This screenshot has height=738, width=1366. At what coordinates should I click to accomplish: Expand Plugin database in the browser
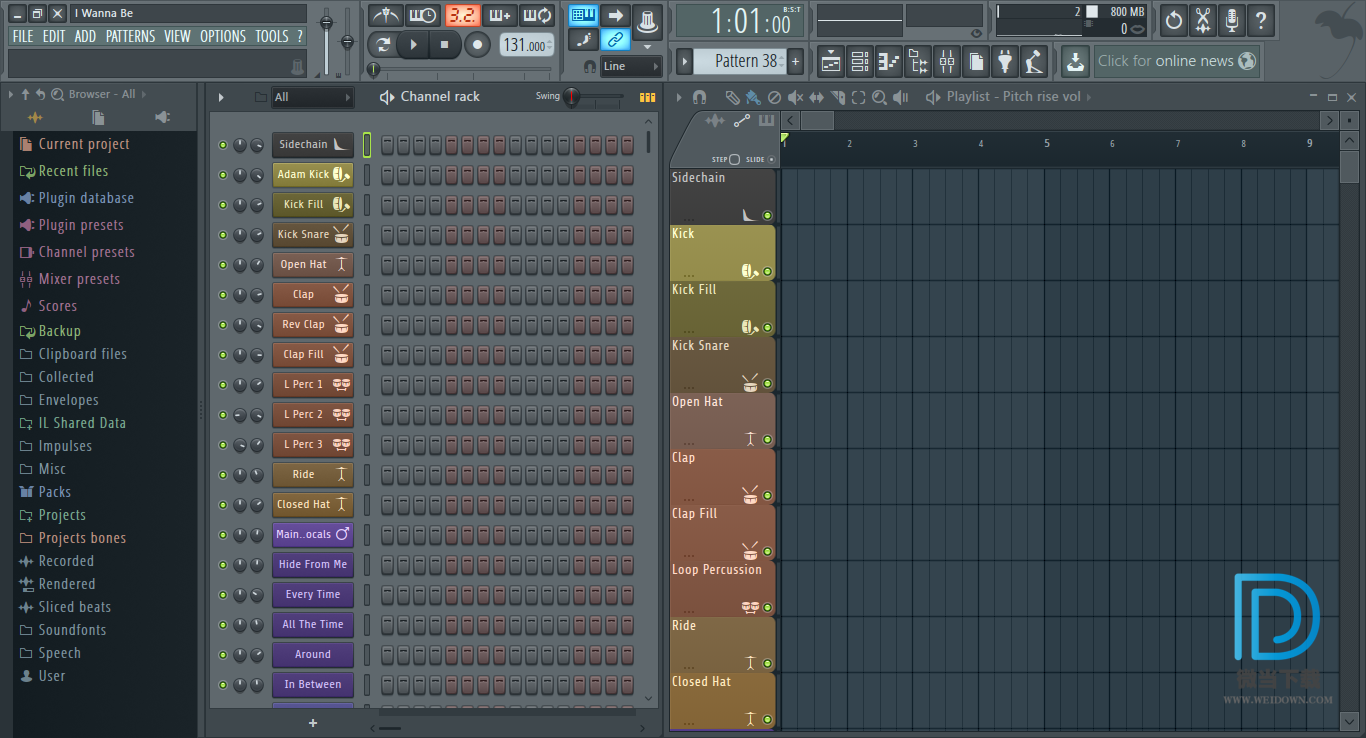pyautogui.click(x=85, y=198)
